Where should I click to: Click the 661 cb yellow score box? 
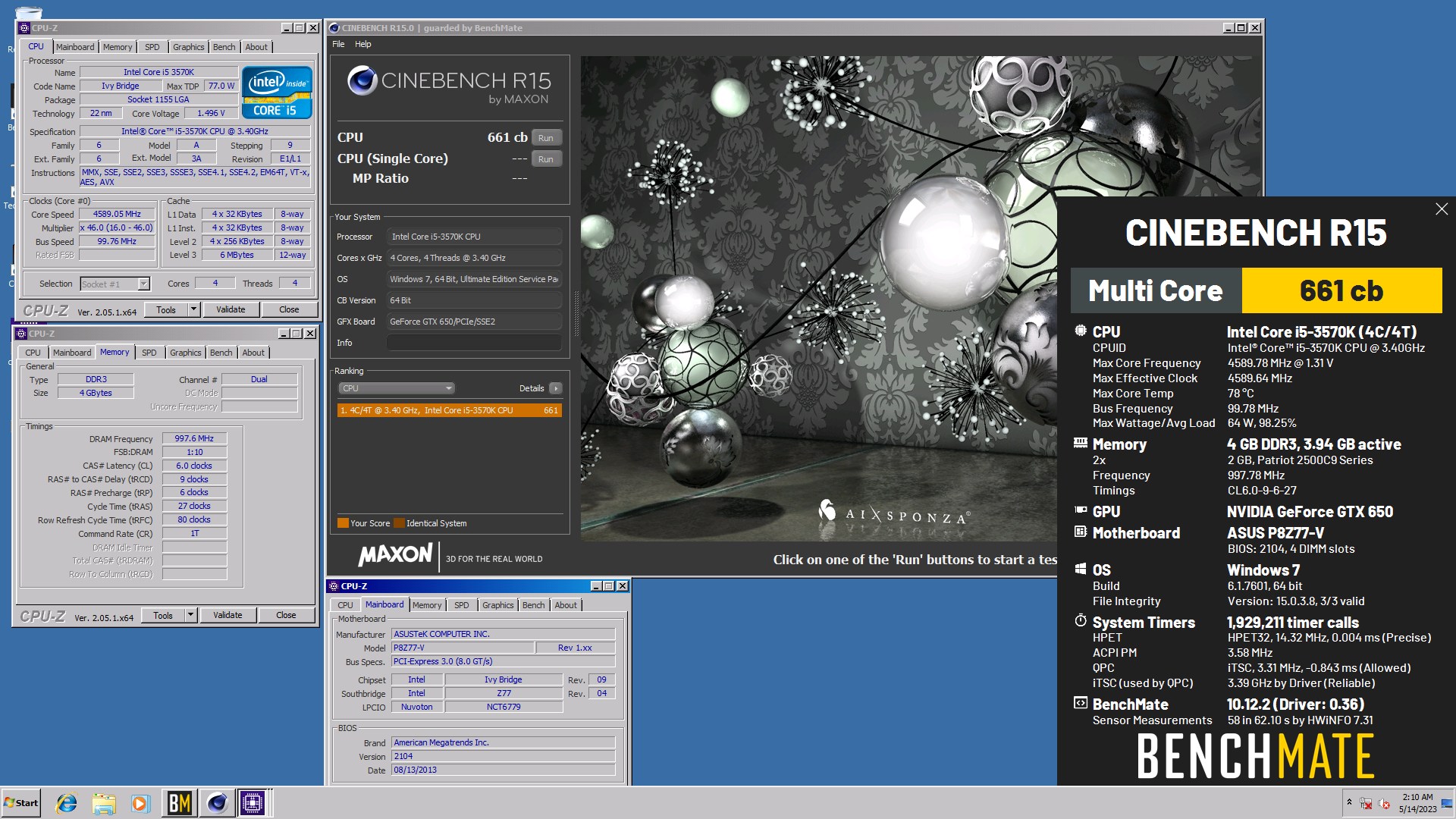click(x=1341, y=290)
